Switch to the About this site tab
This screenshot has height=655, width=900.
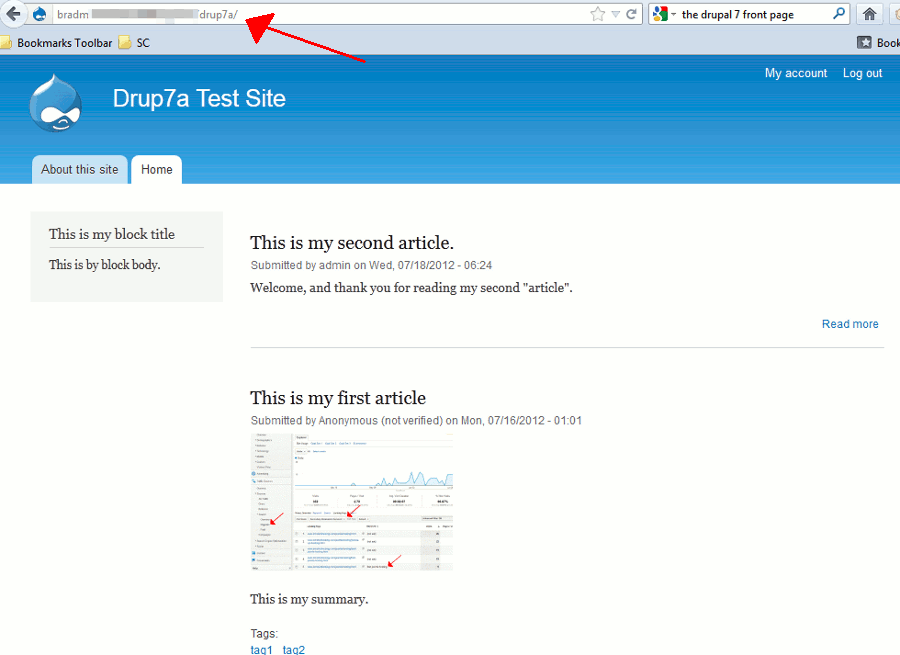pyautogui.click(x=80, y=169)
